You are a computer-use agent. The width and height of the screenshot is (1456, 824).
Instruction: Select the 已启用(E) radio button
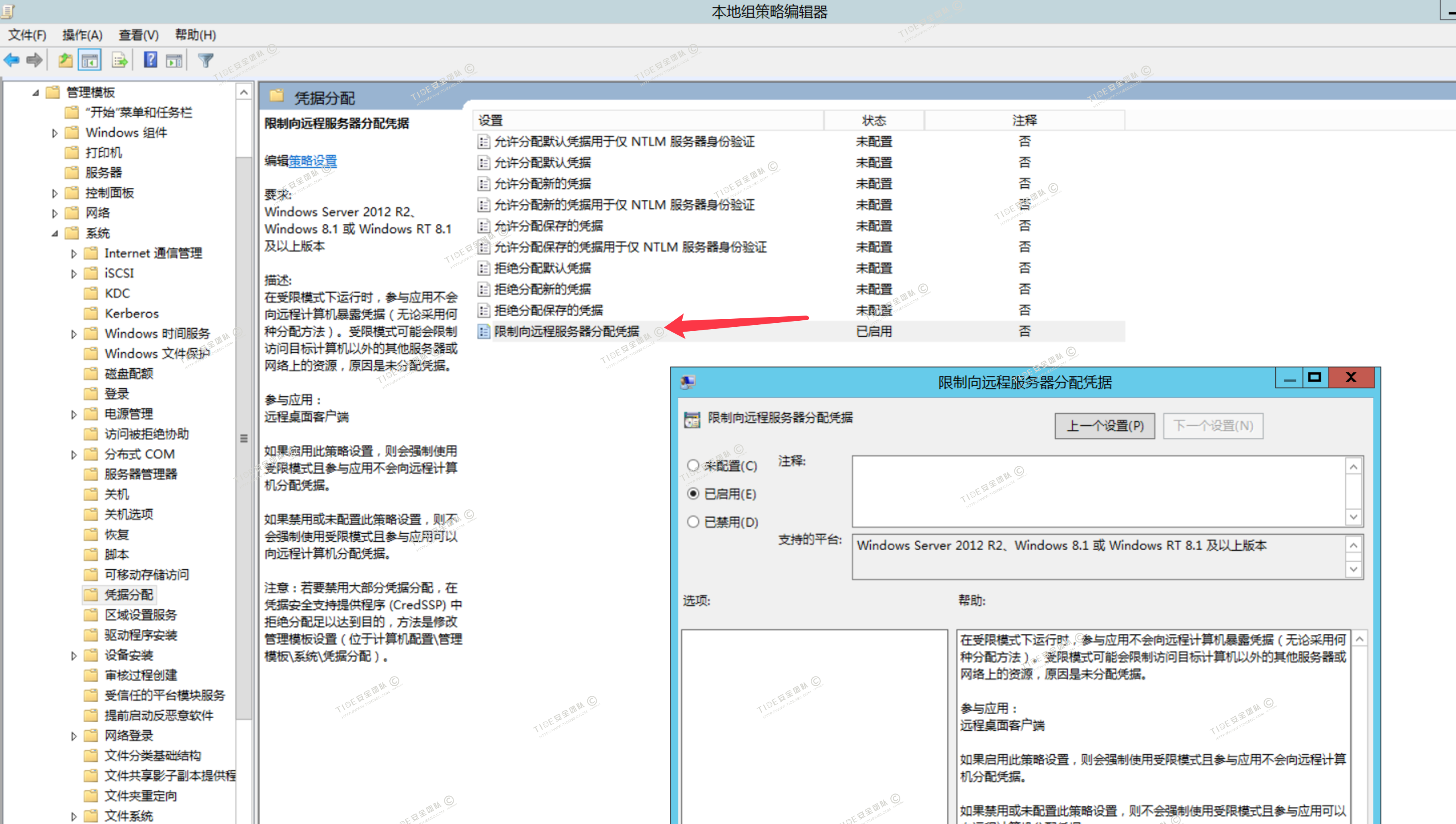[x=693, y=494]
